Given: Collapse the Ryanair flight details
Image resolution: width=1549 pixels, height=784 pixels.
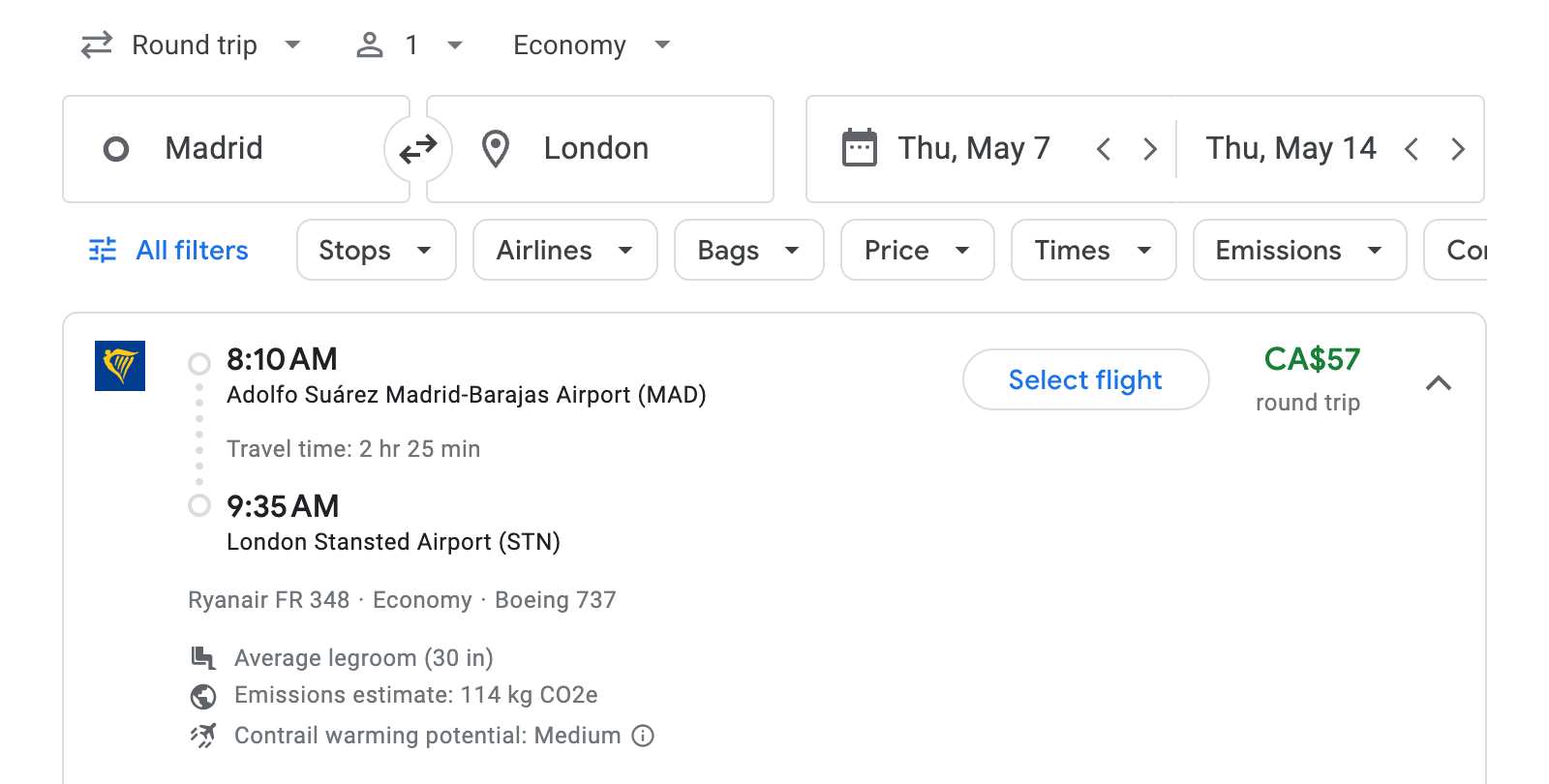Looking at the screenshot, I should click(x=1440, y=383).
